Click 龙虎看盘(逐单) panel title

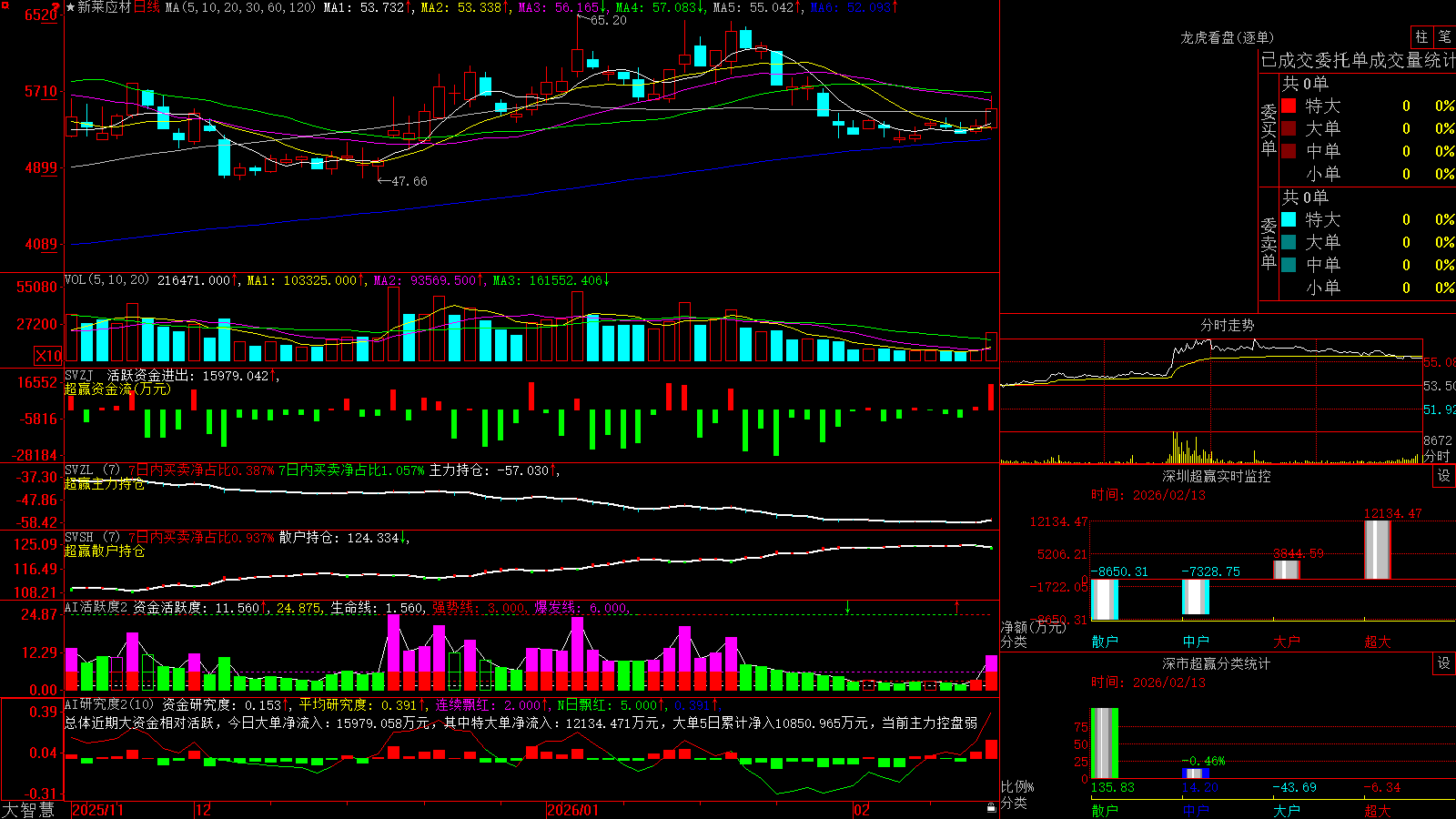coord(1227,37)
